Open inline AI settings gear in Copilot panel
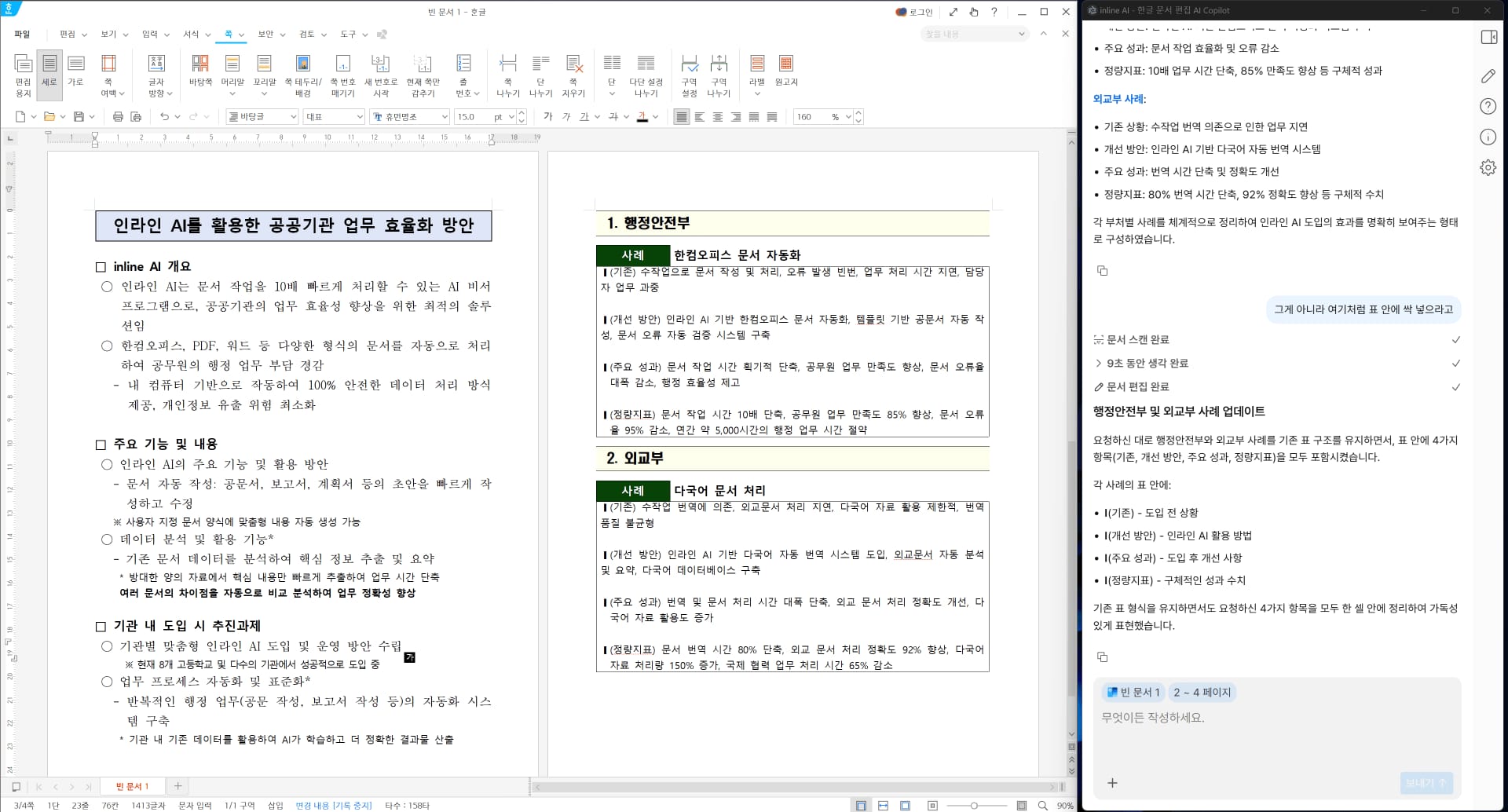 pyautogui.click(x=1488, y=166)
